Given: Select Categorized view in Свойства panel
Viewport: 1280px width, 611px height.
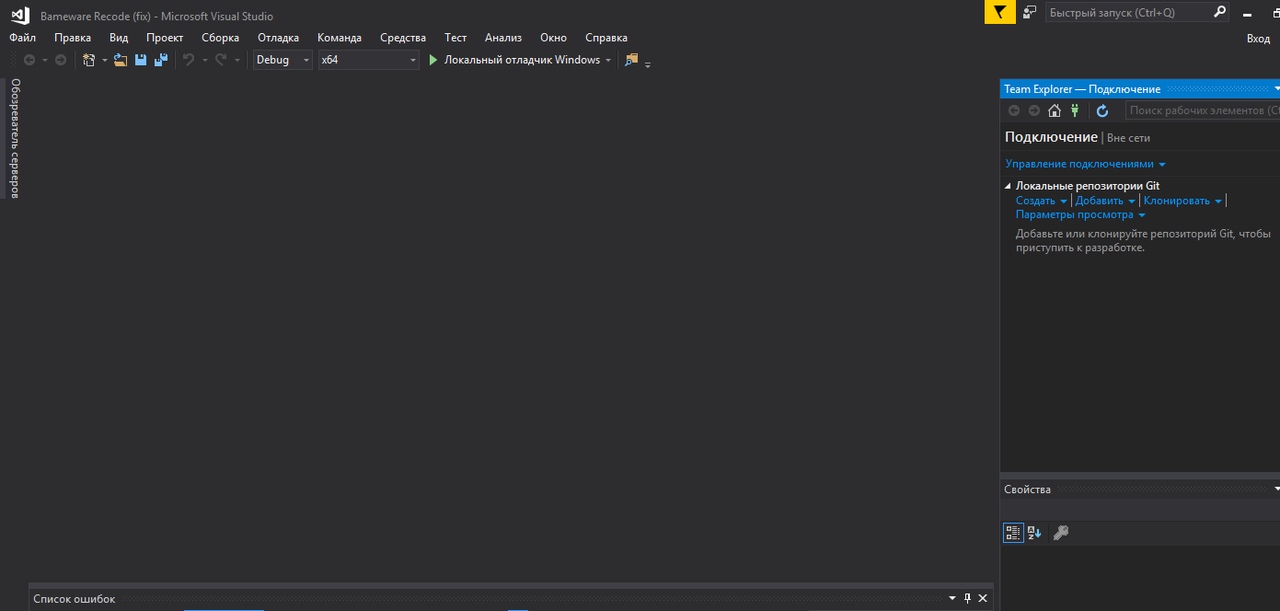Looking at the screenshot, I should 1013,533.
